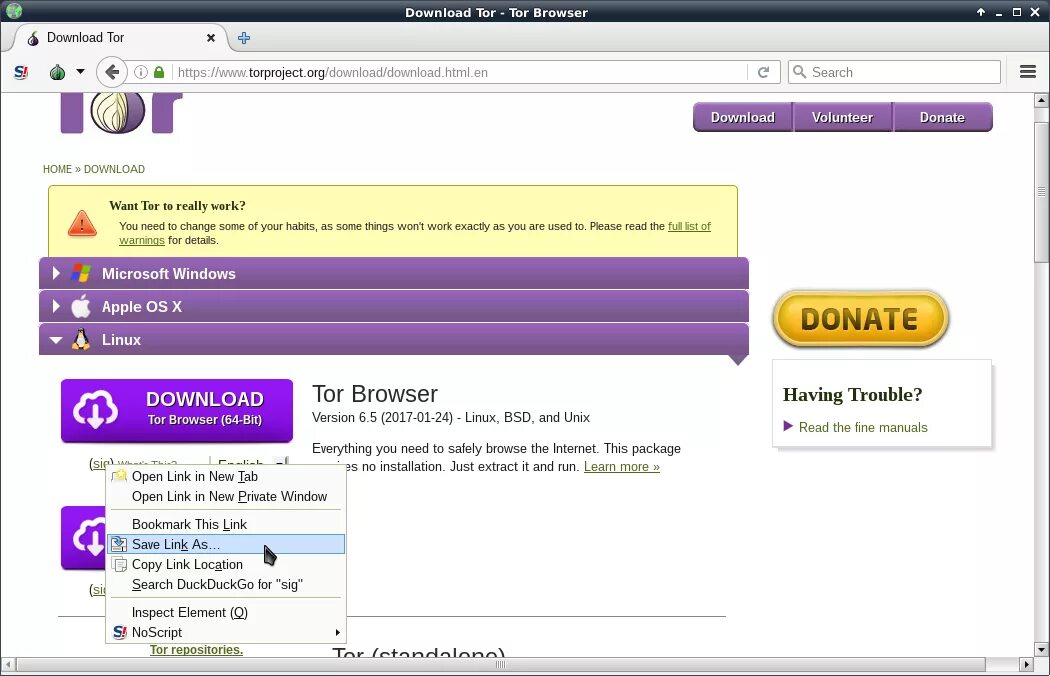Click the Torbutton onion icon
1050x676 pixels.
58,72
